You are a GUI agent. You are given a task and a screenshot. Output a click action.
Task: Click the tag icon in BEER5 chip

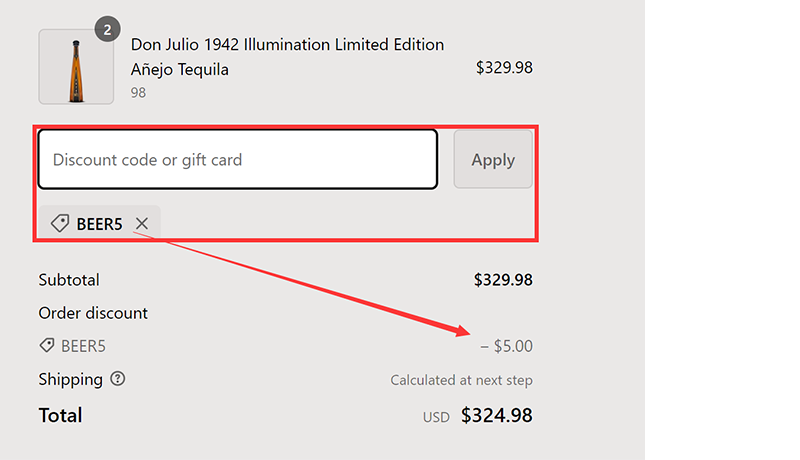tap(60, 224)
